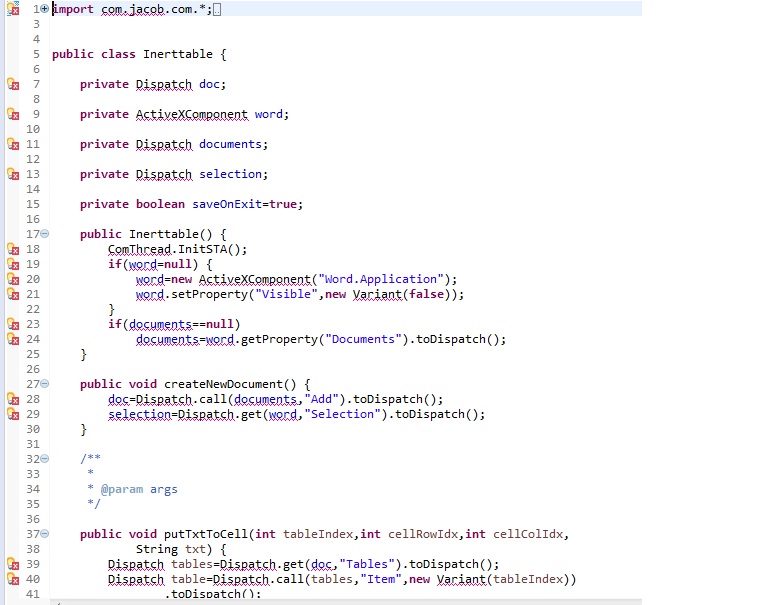Viewport: 768px width, 605px height.
Task: Click the 'selection' field on line 13
Action: [x=230, y=174]
